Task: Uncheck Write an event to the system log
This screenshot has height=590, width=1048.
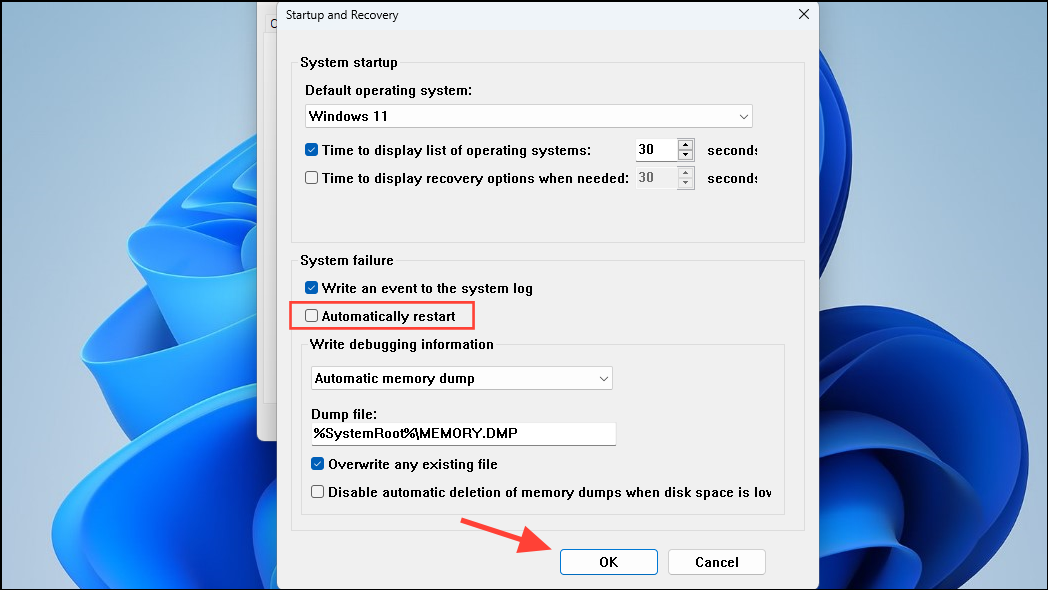Action: tap(311, 288)
